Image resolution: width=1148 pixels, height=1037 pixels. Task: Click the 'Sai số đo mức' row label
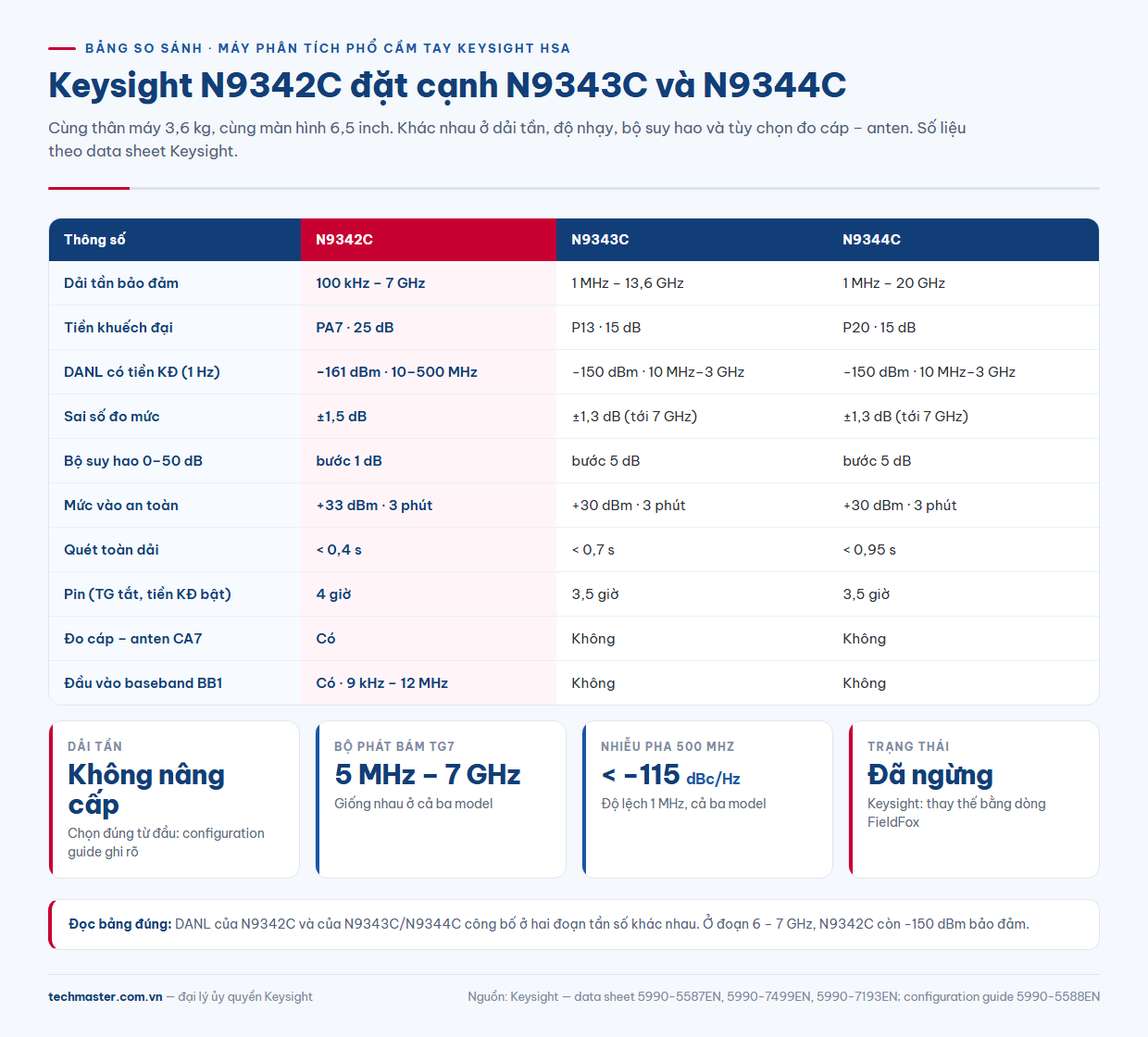(x=112, y=417)
